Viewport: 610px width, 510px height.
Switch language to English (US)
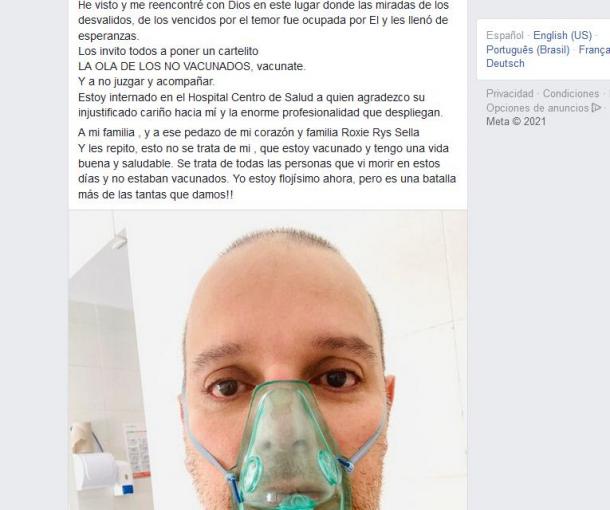562,35
